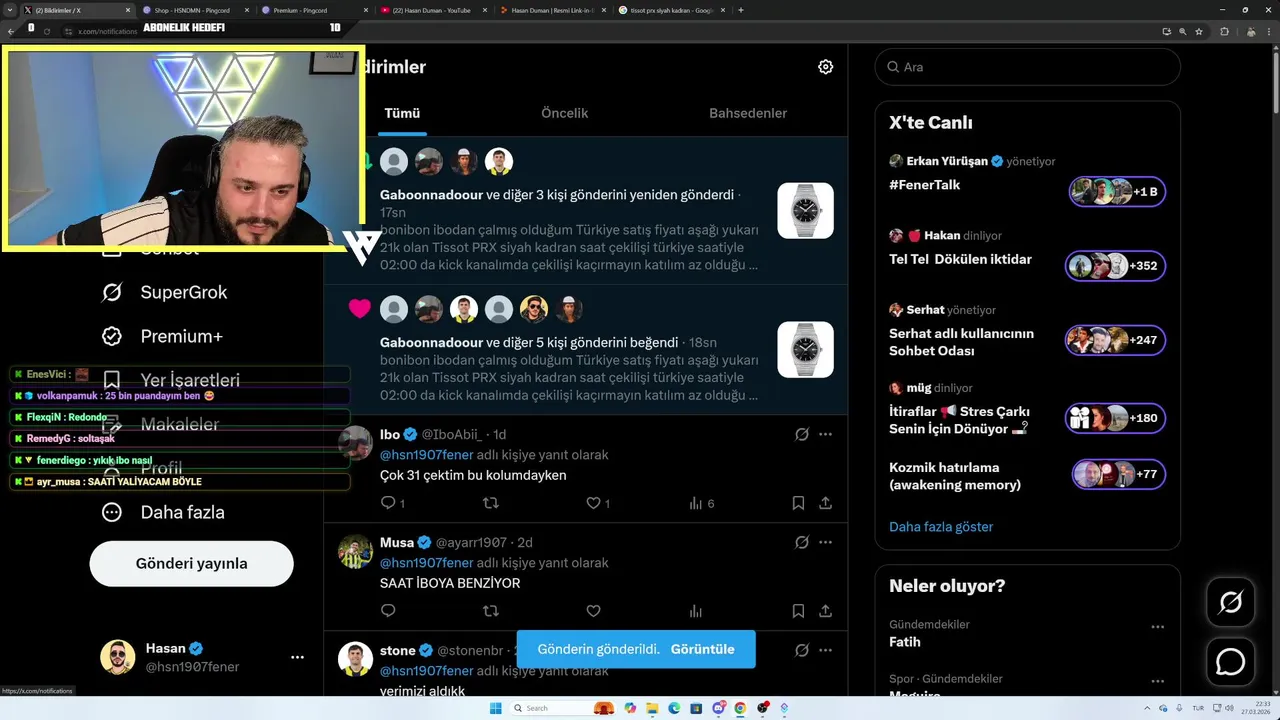Viewport: 1280px width, 720px height.
Task: Click the Gönderi yayınla button
Action: [192, 563]
